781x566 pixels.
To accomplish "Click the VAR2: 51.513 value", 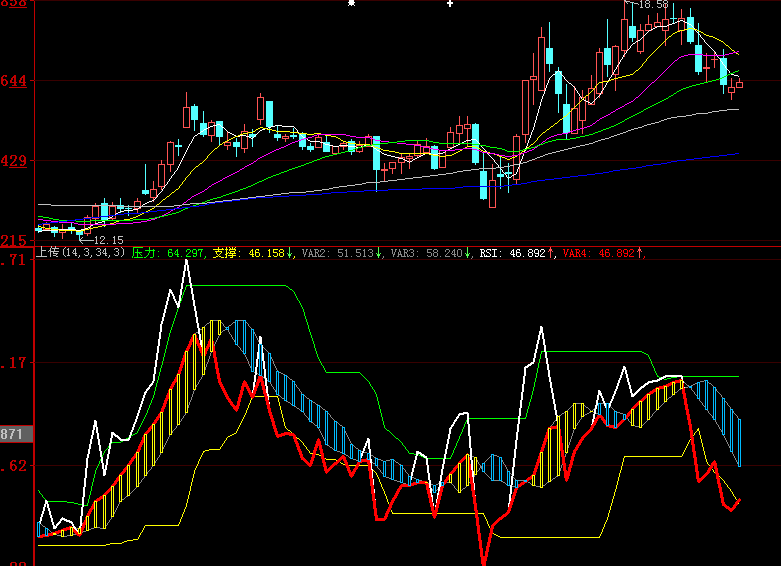I will [x=342, y=253].
